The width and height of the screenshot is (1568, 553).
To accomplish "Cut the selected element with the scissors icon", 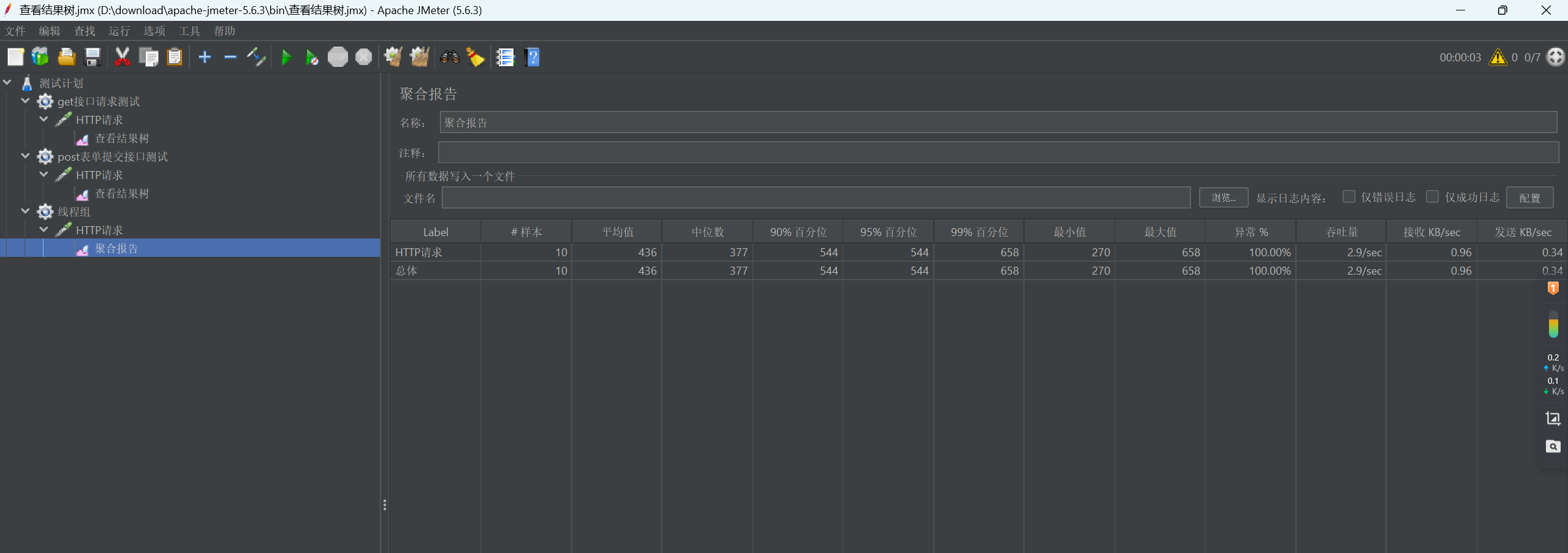I will click(123, 57).
